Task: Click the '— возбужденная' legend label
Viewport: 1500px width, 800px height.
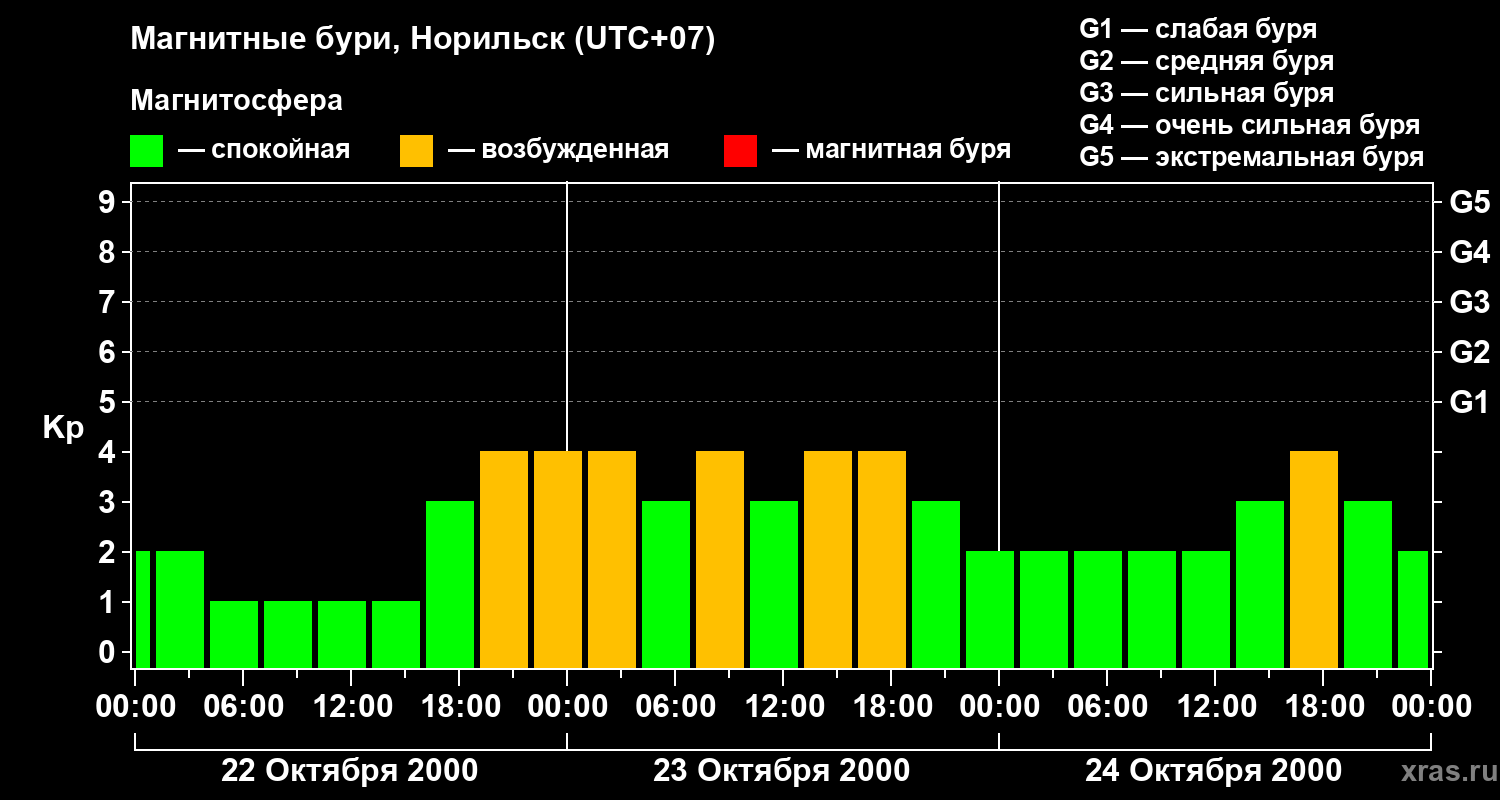Action: [558, 151]
